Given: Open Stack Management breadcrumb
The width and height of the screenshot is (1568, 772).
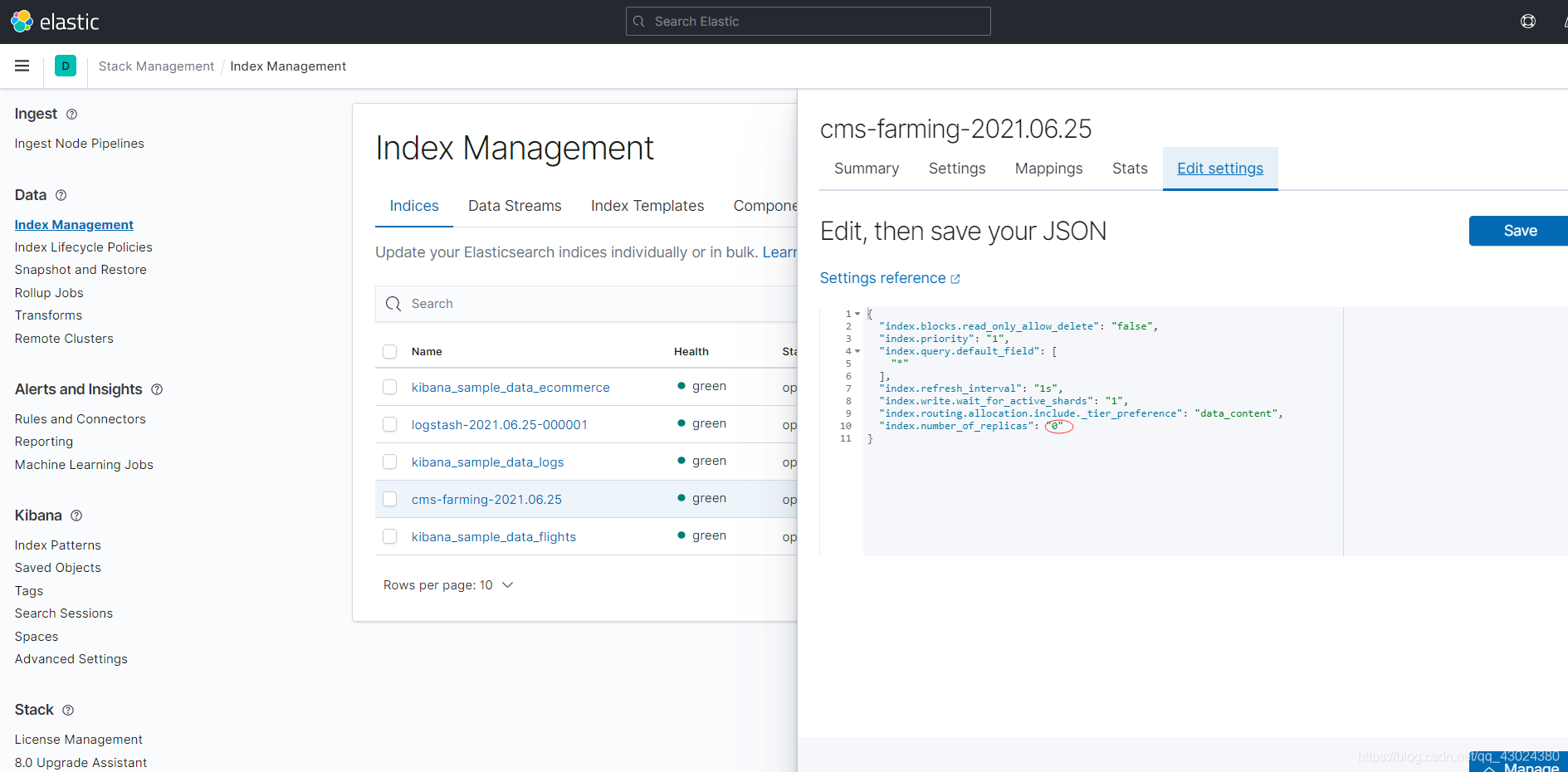Looking at the screenshot, I should pyautogui.click(x=156, y=66).
